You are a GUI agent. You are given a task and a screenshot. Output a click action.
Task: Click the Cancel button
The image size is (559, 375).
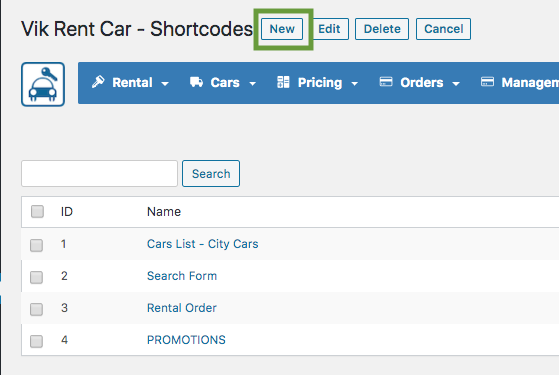(443, 29)
